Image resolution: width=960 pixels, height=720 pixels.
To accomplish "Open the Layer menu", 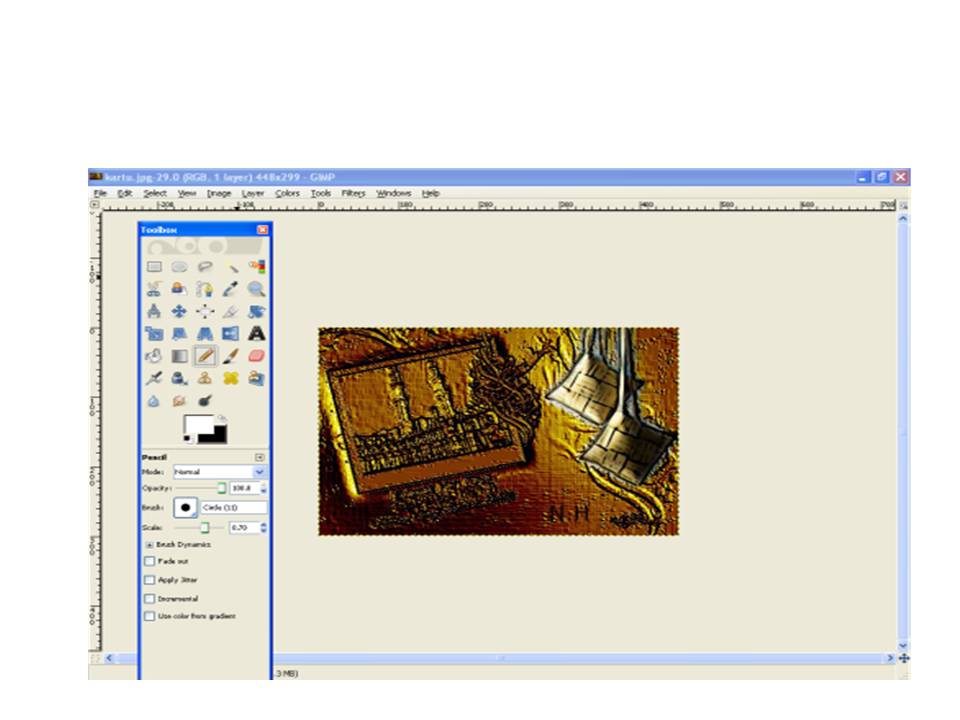I will tap(253, 193).
